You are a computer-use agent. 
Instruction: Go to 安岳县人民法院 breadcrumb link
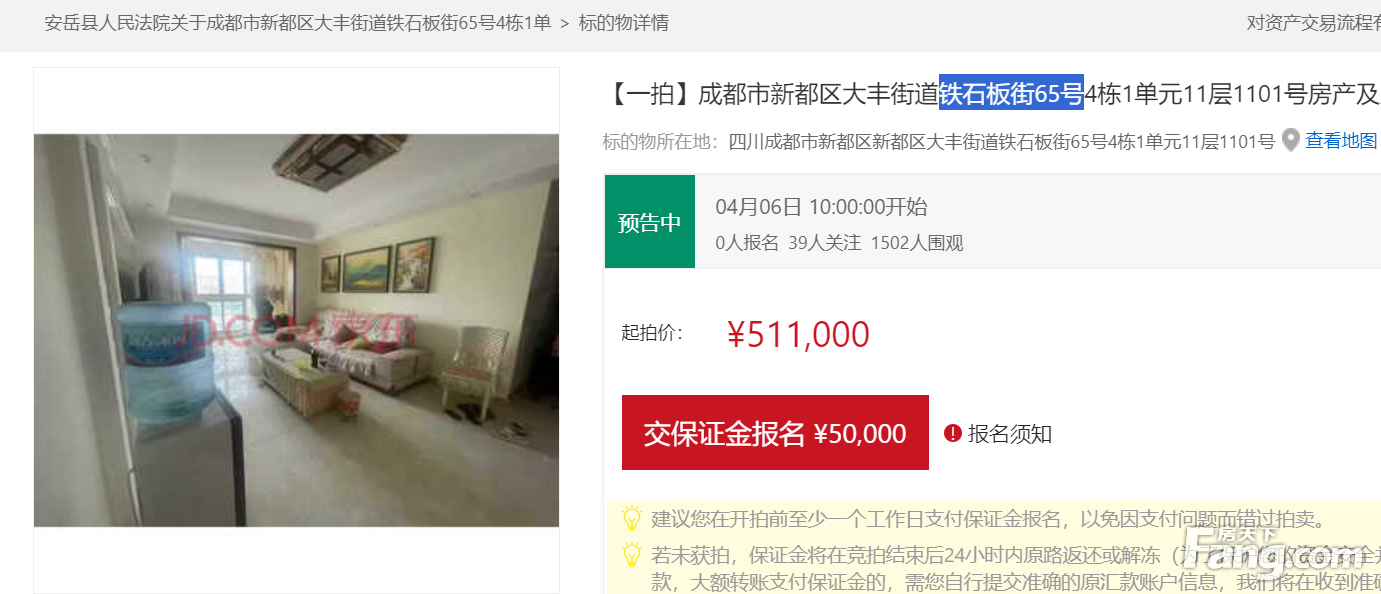(297, 22)
